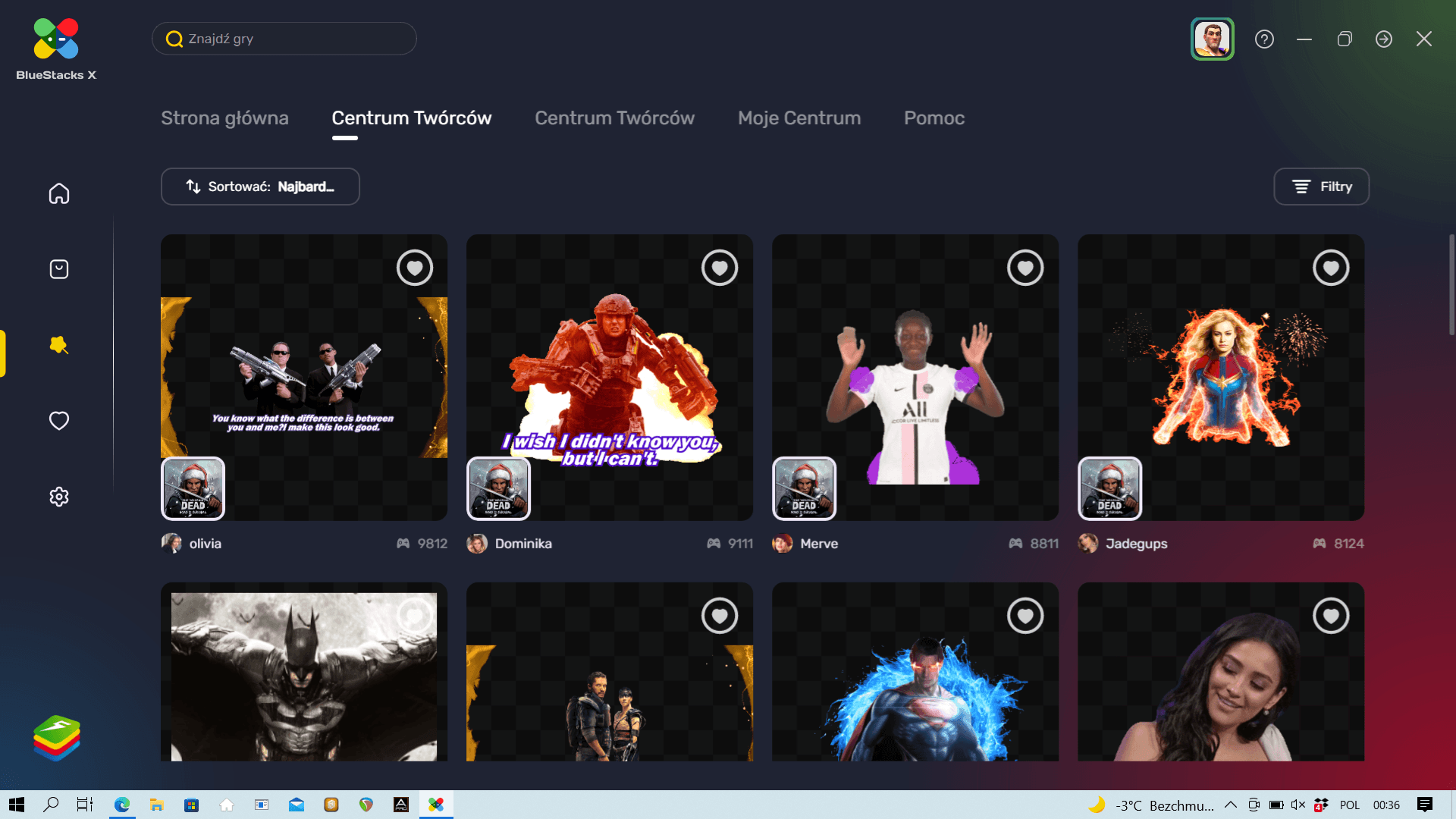Open the Sortować sorting dropdown

click(x=260, y=187)
